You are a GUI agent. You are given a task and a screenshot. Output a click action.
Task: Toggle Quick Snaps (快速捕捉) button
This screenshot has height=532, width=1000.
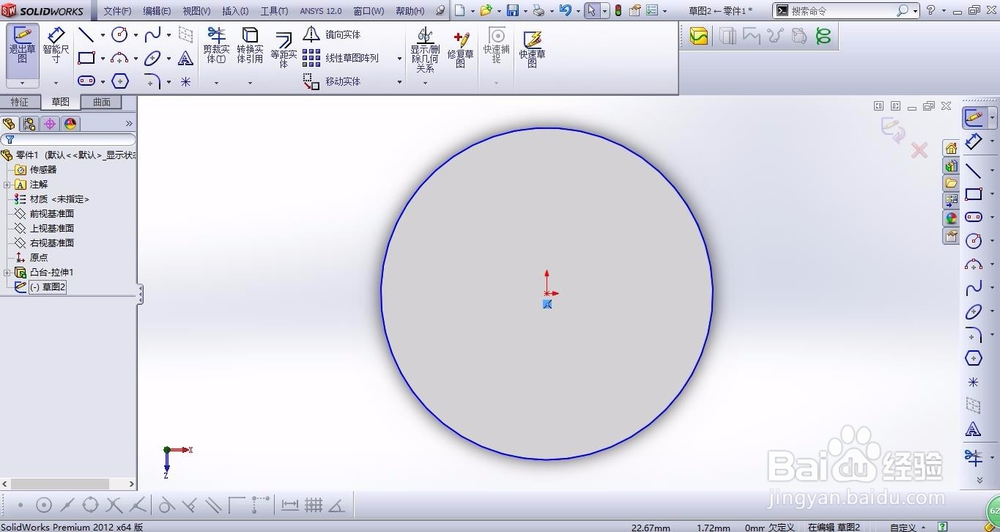pos(496,46)
